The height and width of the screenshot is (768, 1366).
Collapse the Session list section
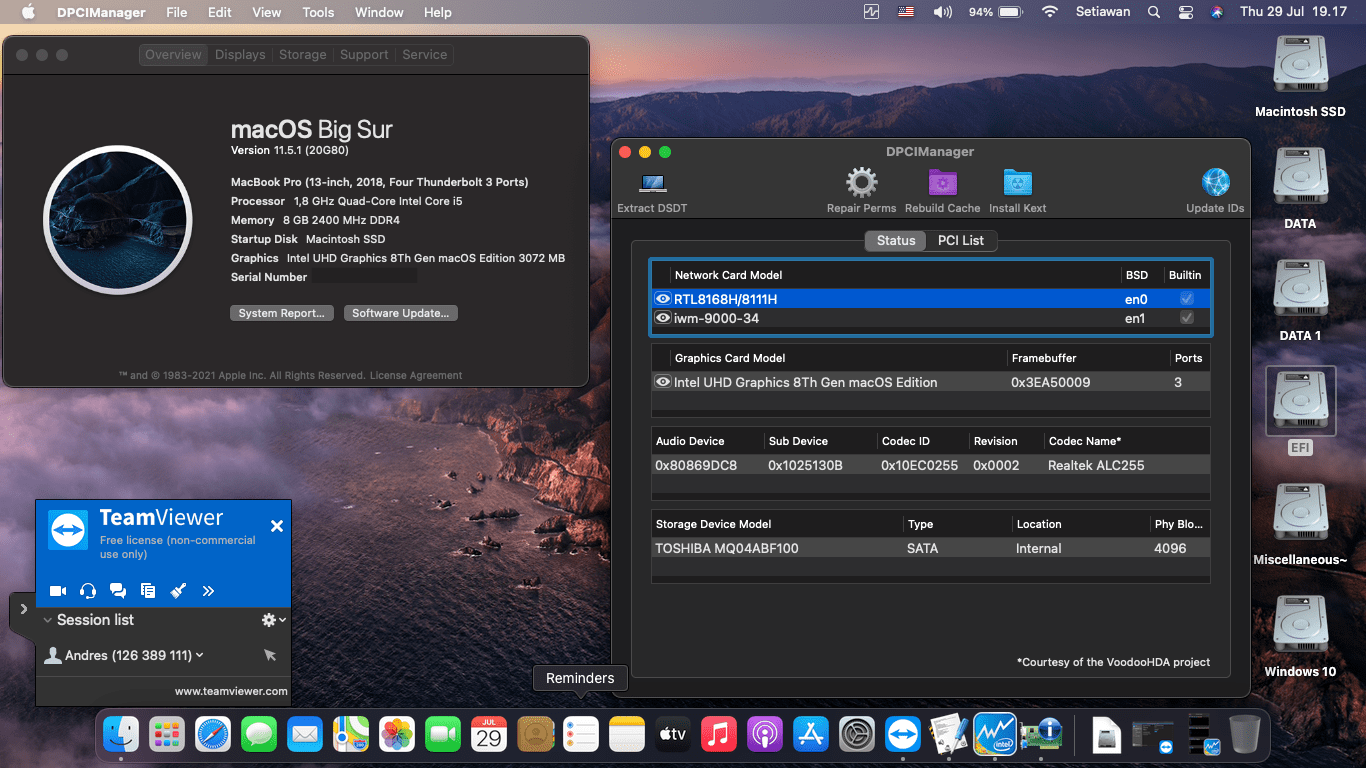47,620
